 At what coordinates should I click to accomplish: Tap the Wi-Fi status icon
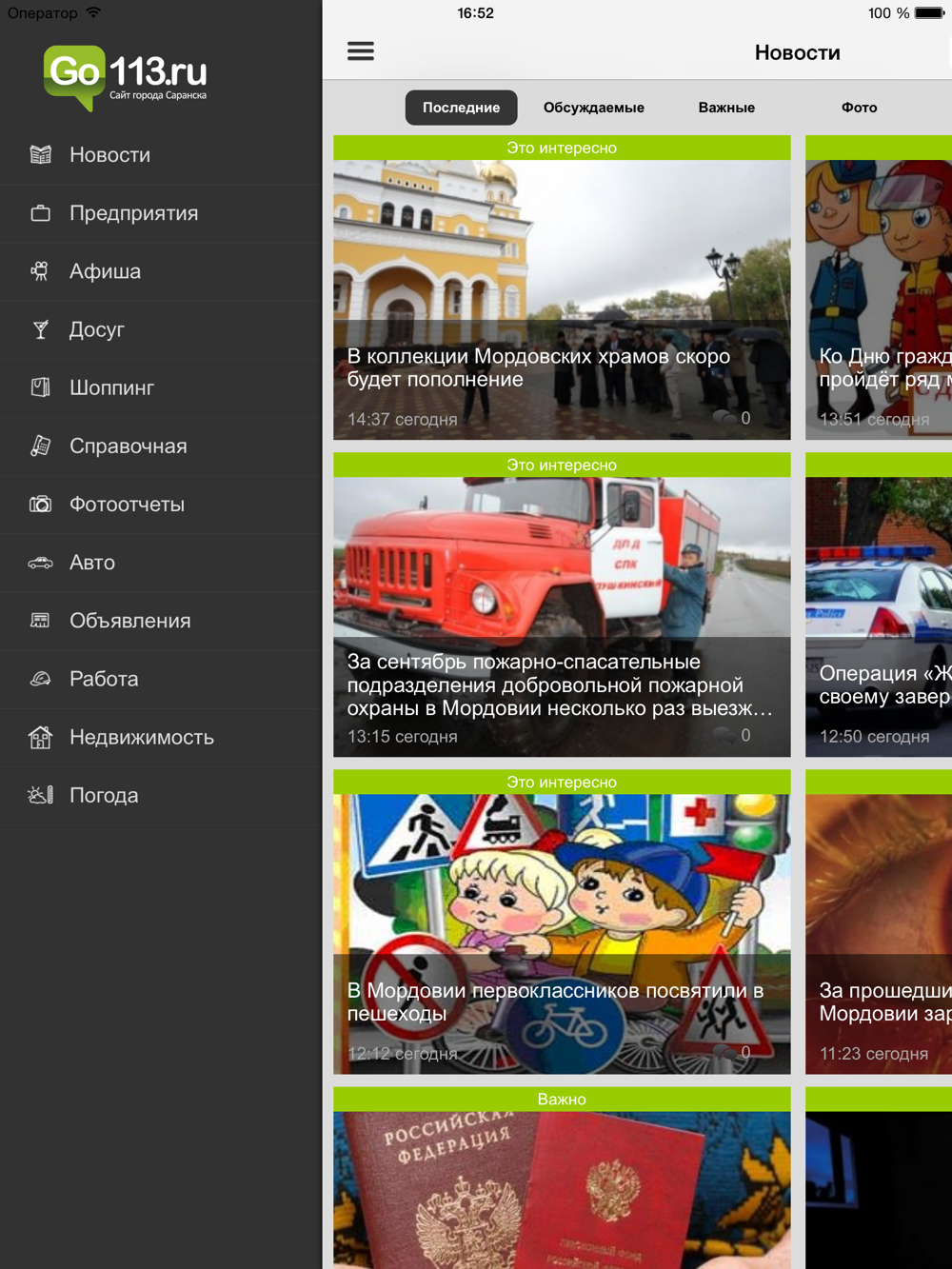click(93, 12)
